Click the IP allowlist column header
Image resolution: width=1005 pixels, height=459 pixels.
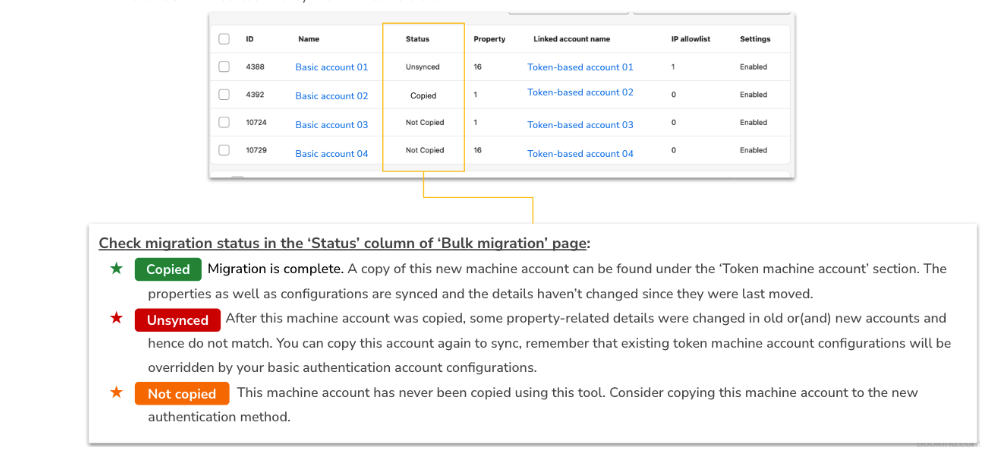pyautogui.click(x=688, y=39)
